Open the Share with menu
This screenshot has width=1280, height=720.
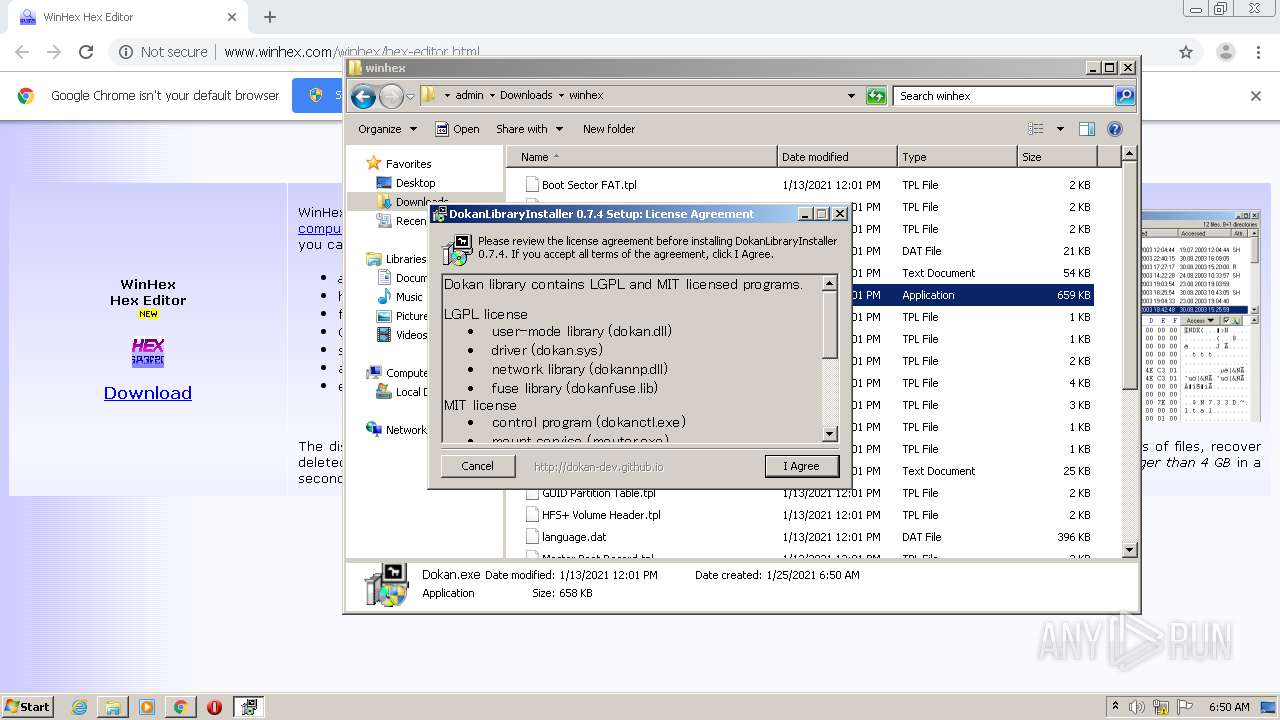click(x=530, y=129)
